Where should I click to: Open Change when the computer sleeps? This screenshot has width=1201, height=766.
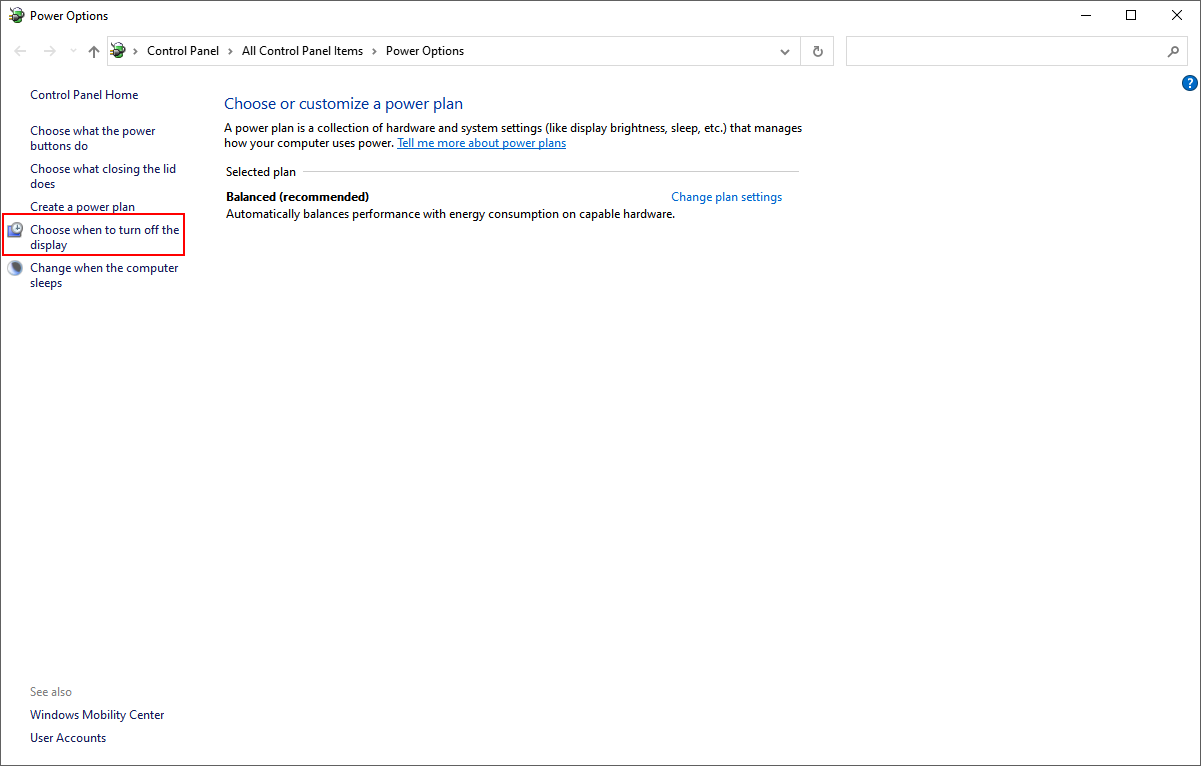click(x=104, y=275)
